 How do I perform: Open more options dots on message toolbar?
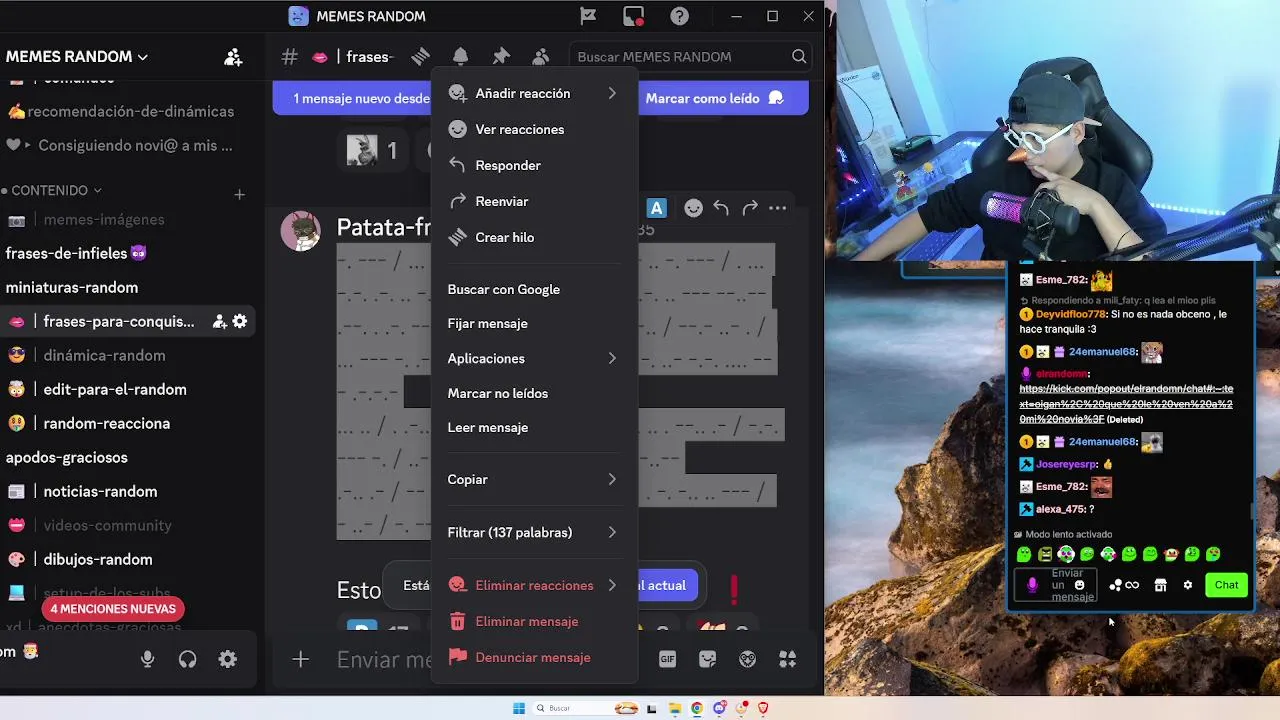tap(777, 208)
